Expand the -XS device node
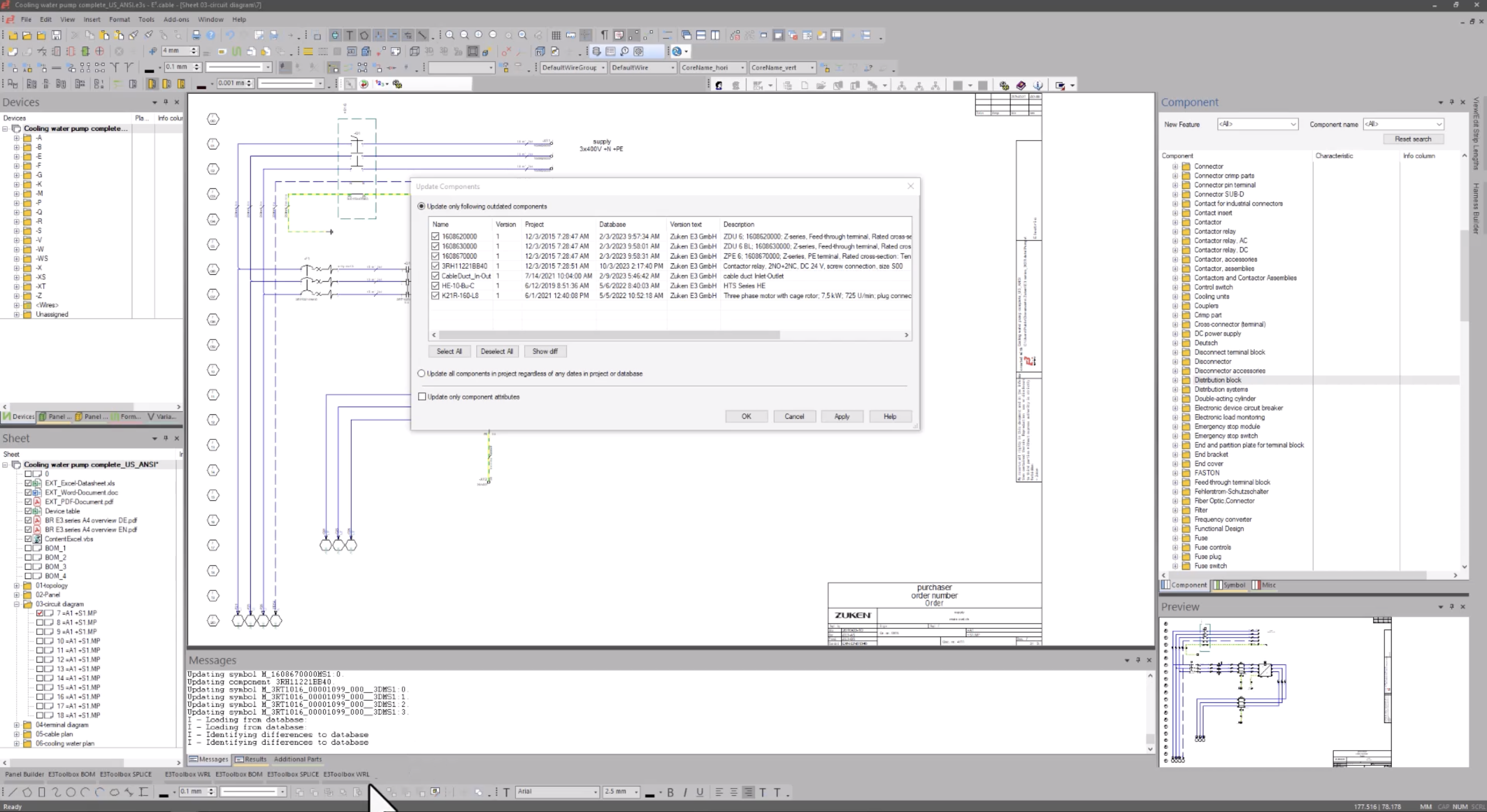This screenshot has height=812, width=1487. coord(17,277)
